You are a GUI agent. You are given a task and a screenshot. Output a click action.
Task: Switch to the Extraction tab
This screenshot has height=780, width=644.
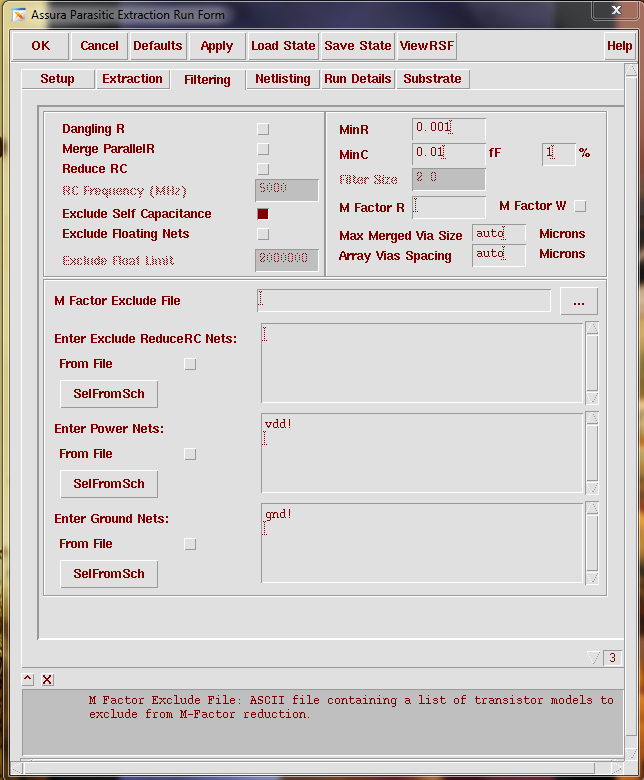(x=132, y=79)
